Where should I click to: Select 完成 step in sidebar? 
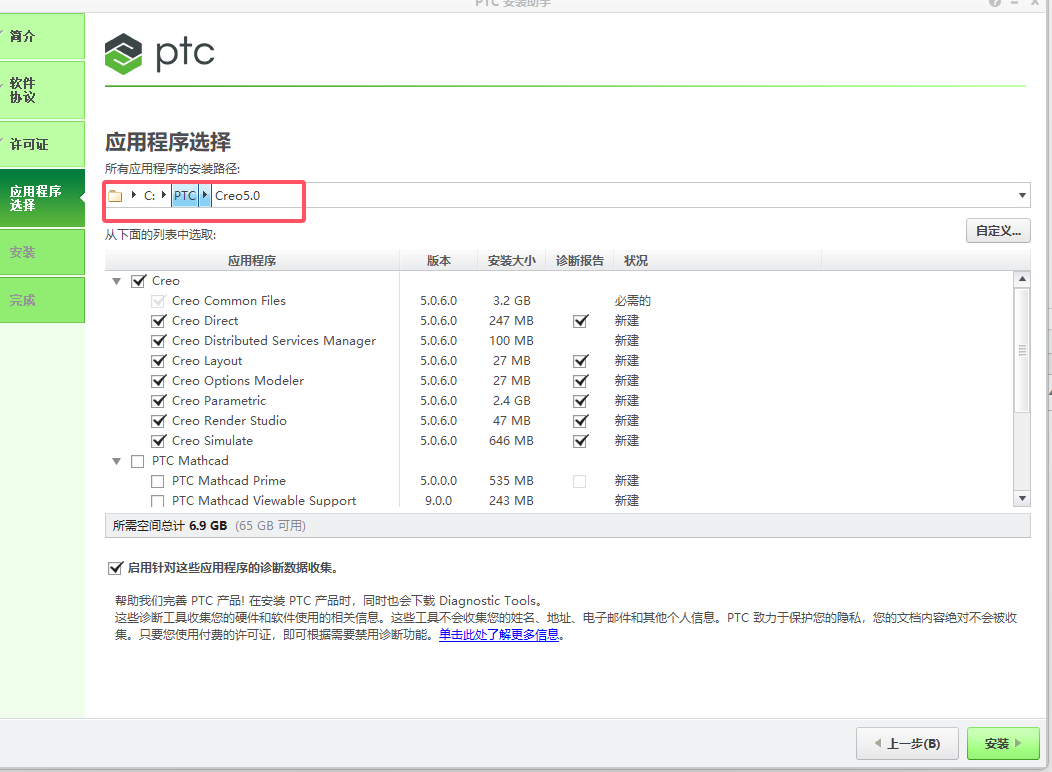click(42, 300)
